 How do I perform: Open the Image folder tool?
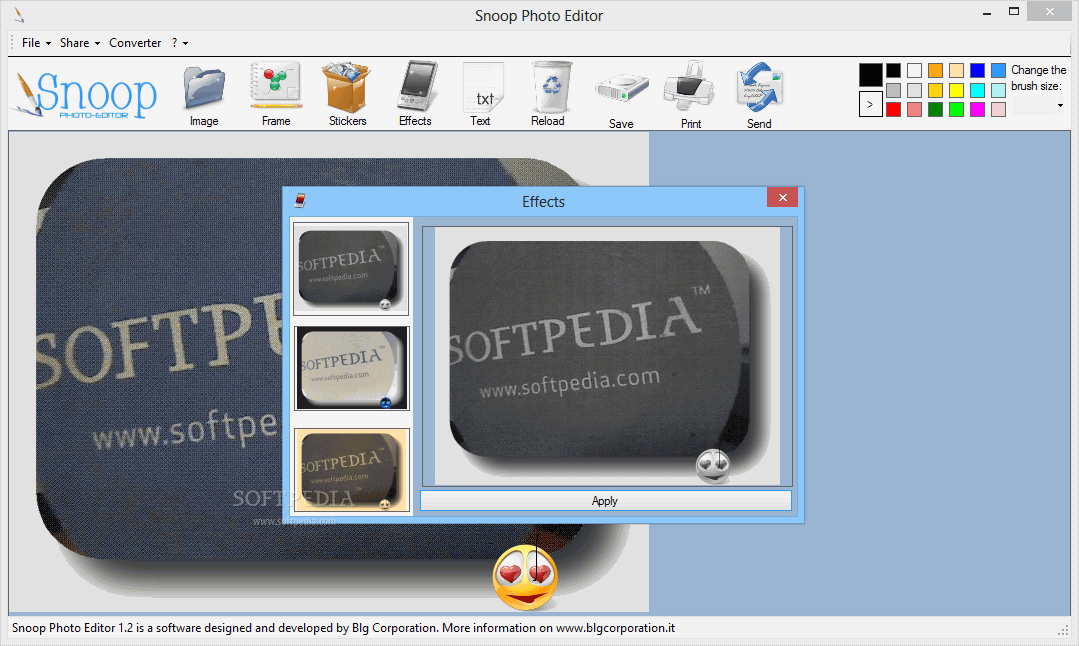click(204, 94)
